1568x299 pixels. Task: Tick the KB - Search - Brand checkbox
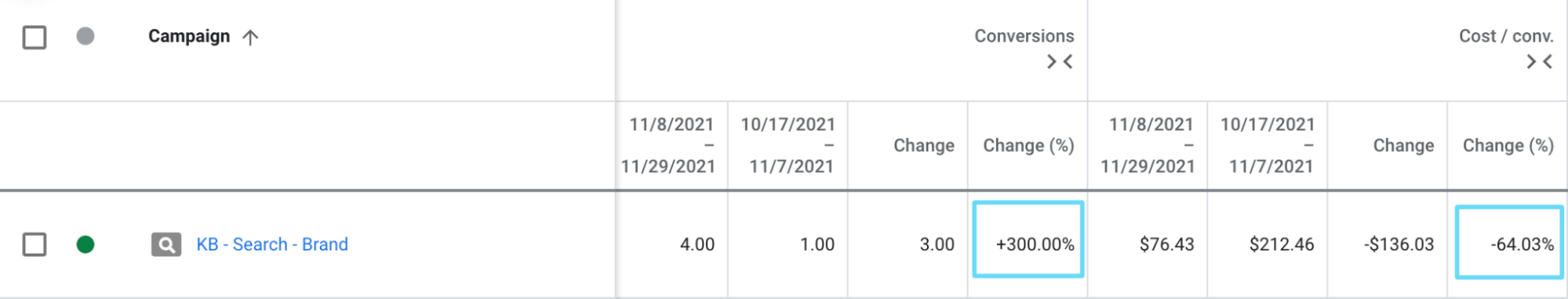(35, 245)
